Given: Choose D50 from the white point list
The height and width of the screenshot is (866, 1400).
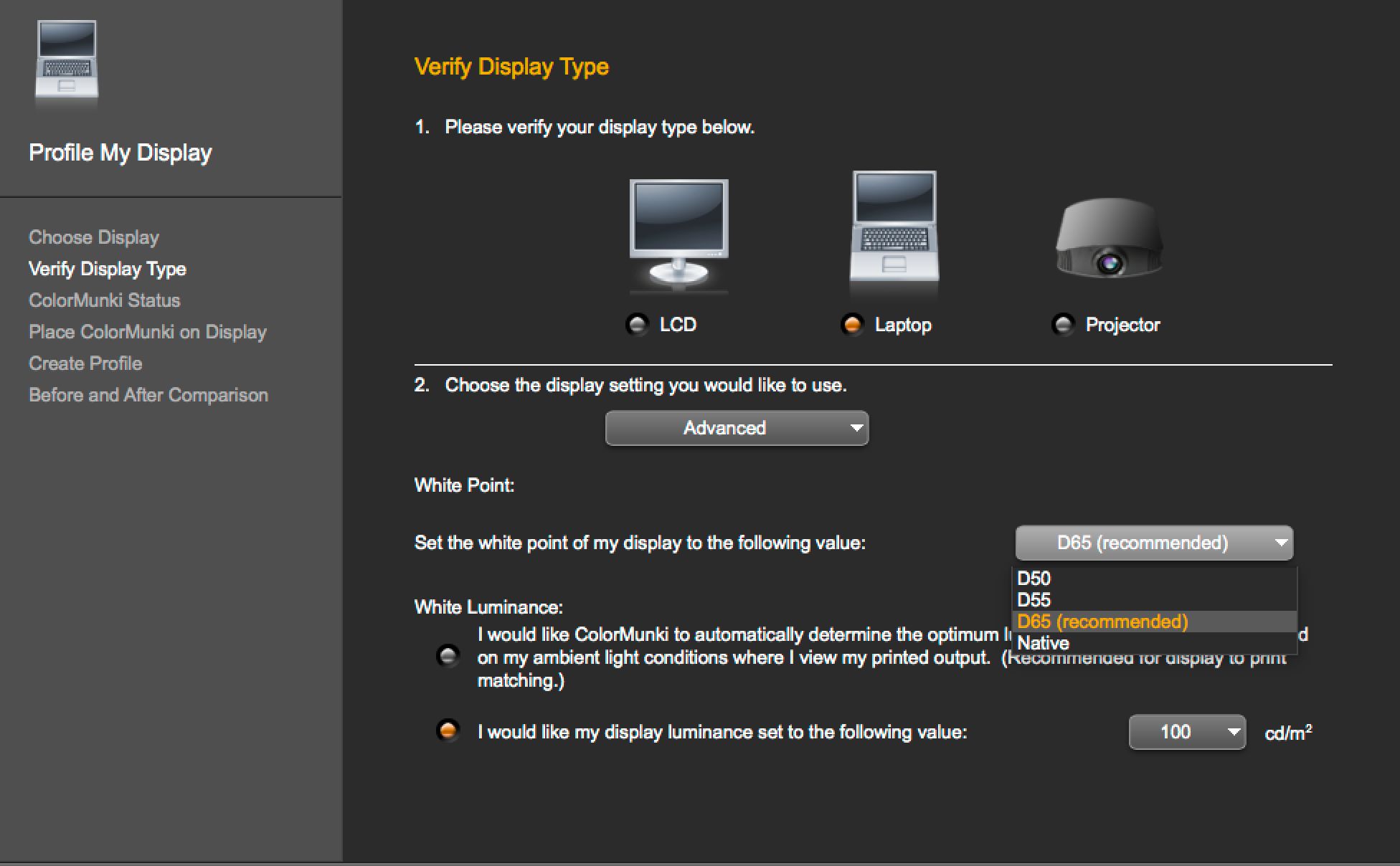Looking at the screenshot, I should pyautogui.click(x=1034, y=579).
